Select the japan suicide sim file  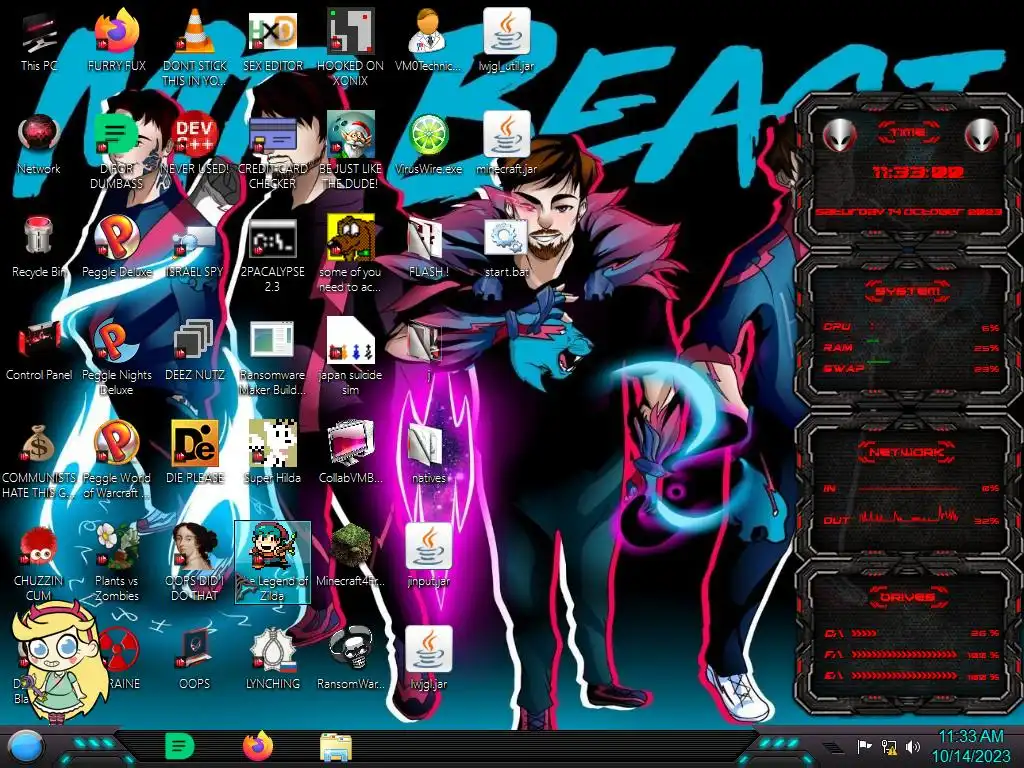pyautogui.click(x=350, y=358)
